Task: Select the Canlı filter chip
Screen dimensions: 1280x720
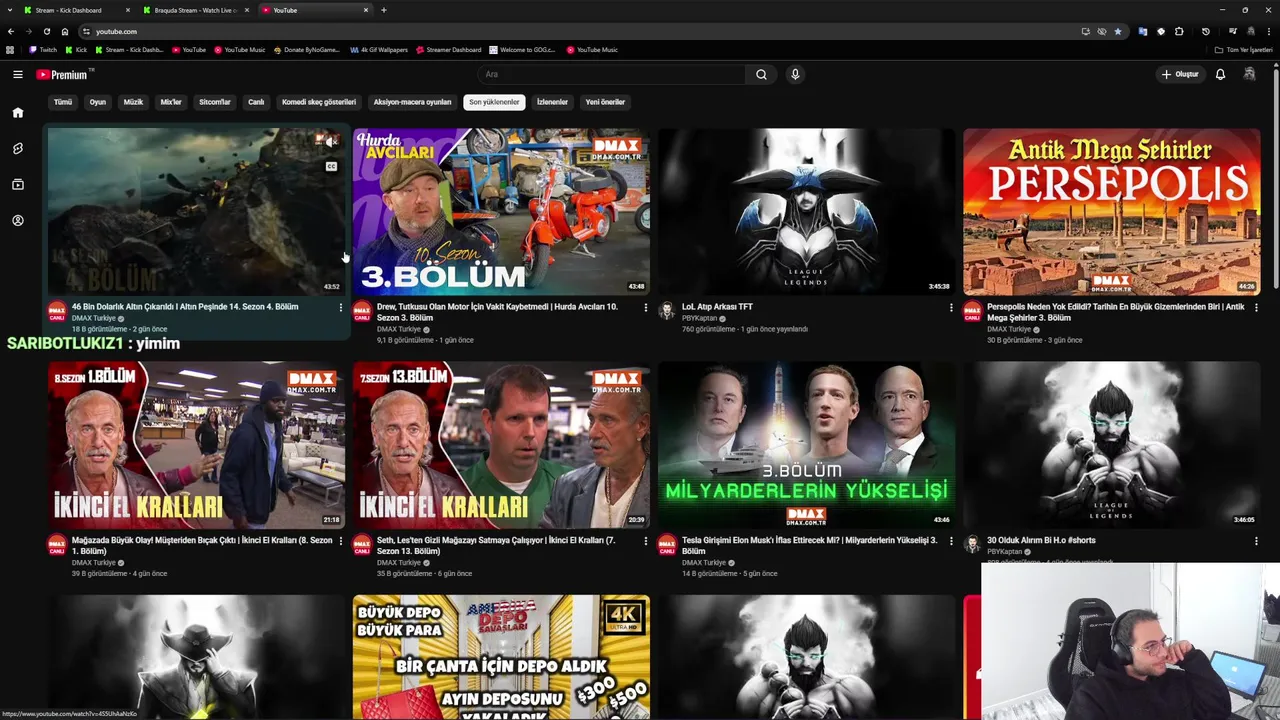Action: coord(256,102)
